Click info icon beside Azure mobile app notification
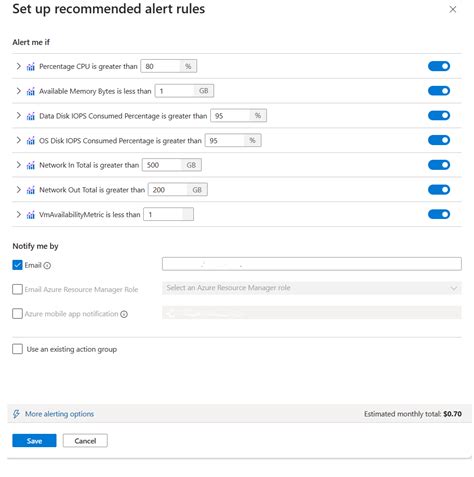The height and width of the screenshot is (477, 474). click(124, 314)
